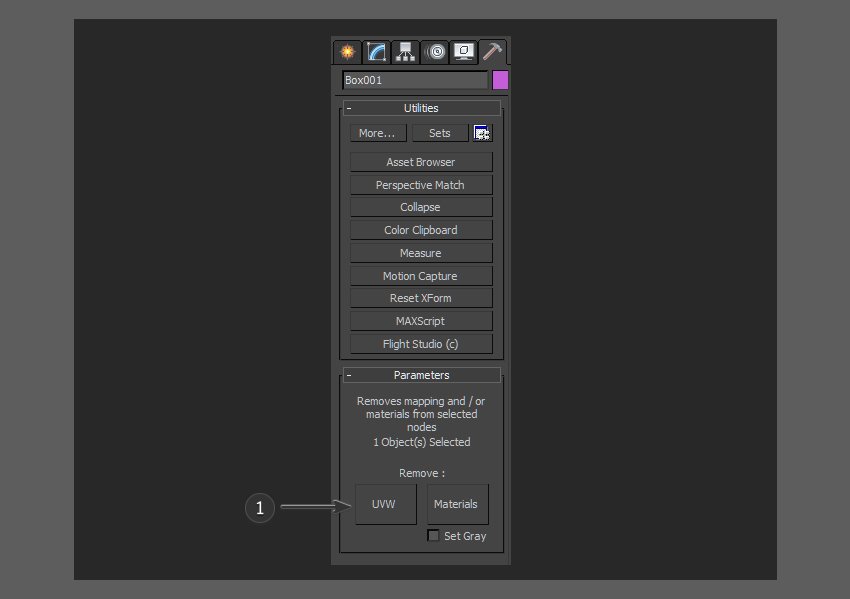Image resolution: width=850 pixels, height=599 pixels.
Task: Click the Box001 object name field
Action: point(414,80)
